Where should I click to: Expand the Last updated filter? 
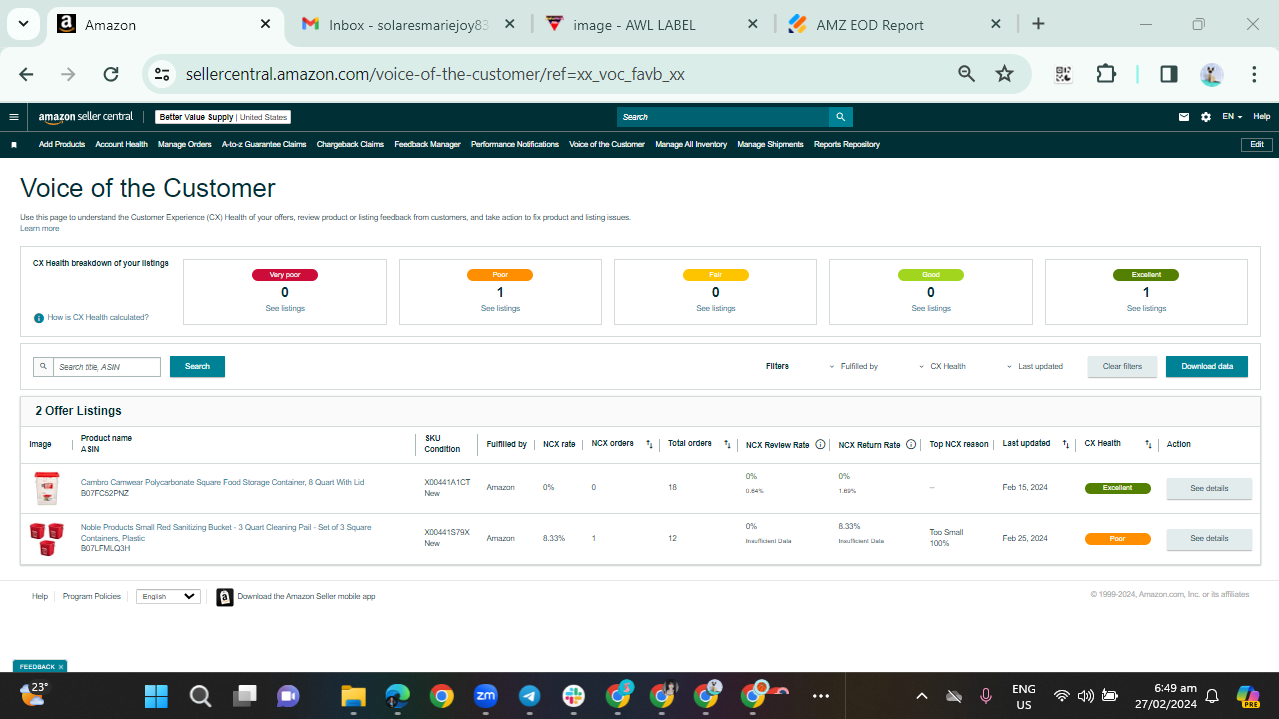click(x=1035, y=367)
